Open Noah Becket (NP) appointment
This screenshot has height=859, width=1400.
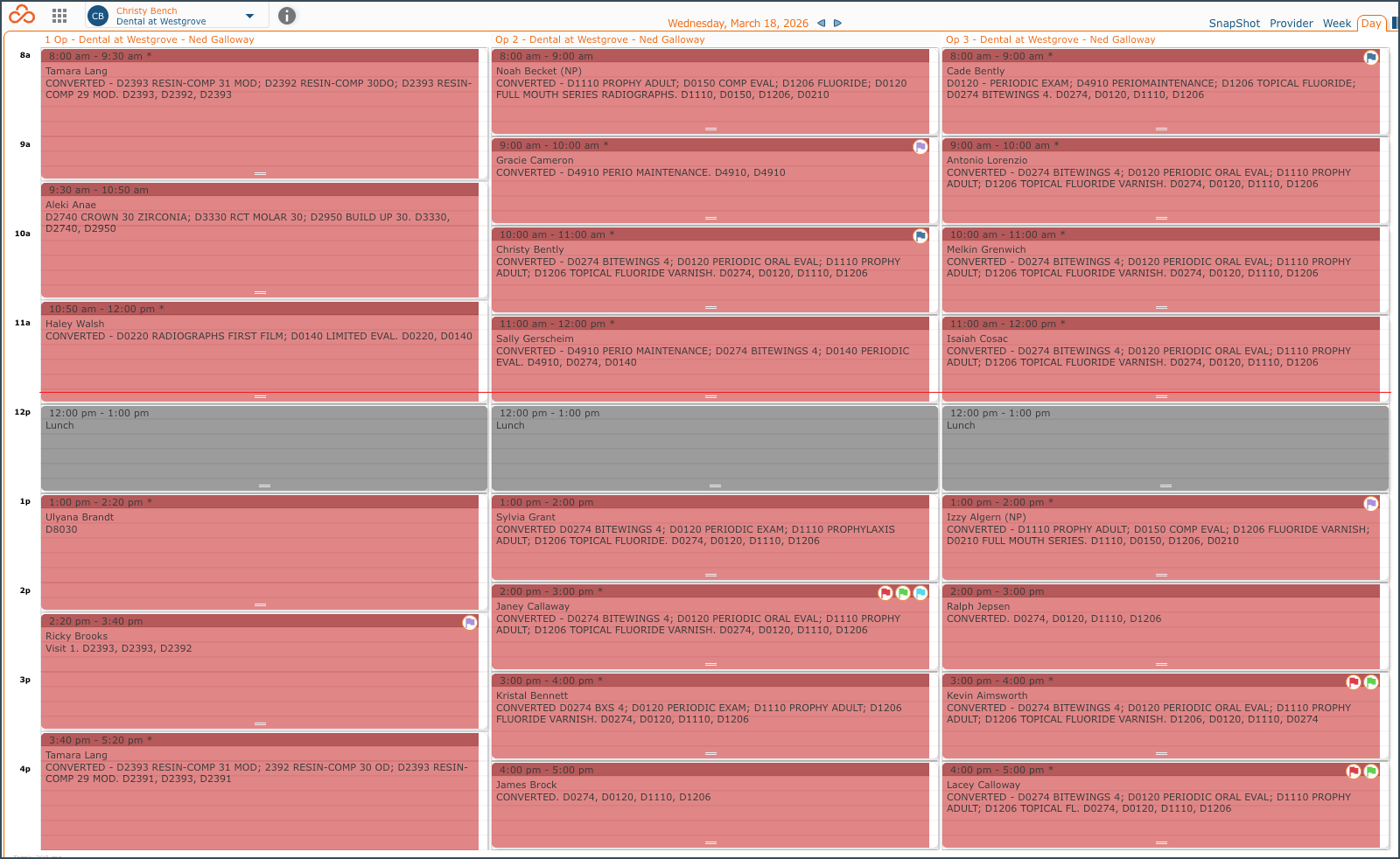(710, 92)
